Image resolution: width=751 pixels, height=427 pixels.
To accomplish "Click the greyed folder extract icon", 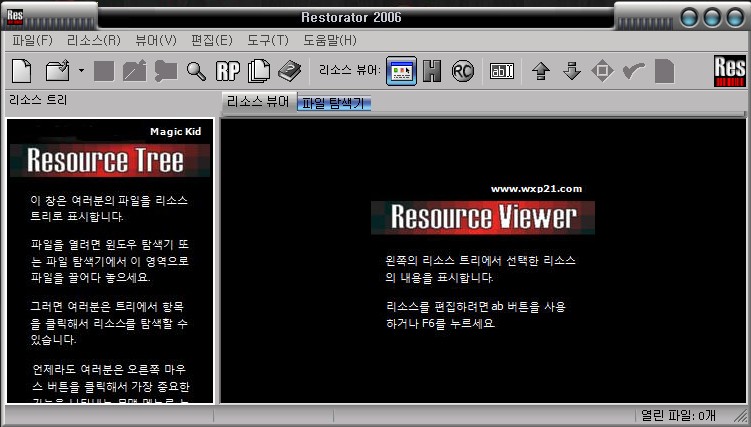I will pyautogui.click(x=166, y=71).
